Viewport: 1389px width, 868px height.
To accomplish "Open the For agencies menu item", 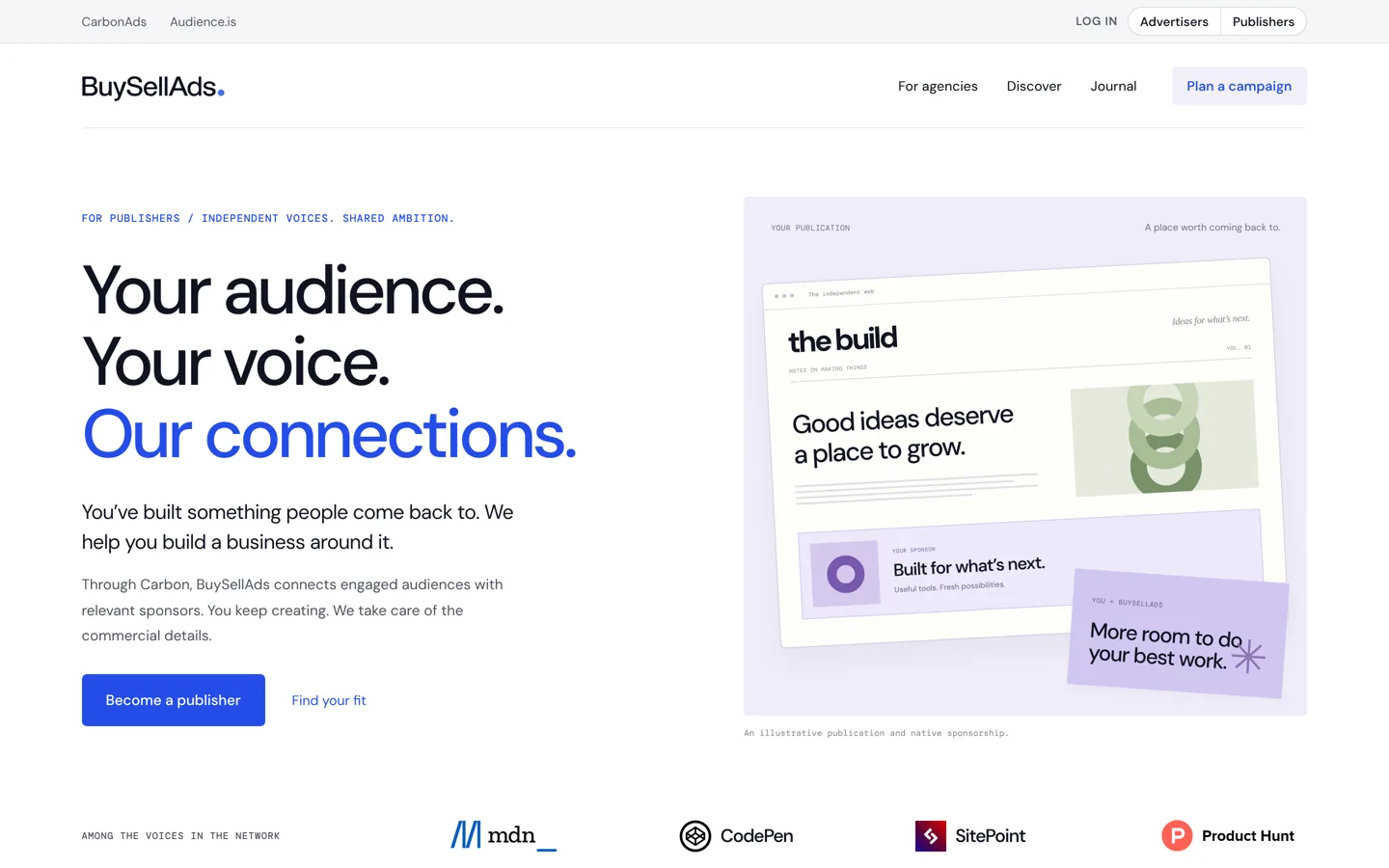I will click(x=938, y=86).
